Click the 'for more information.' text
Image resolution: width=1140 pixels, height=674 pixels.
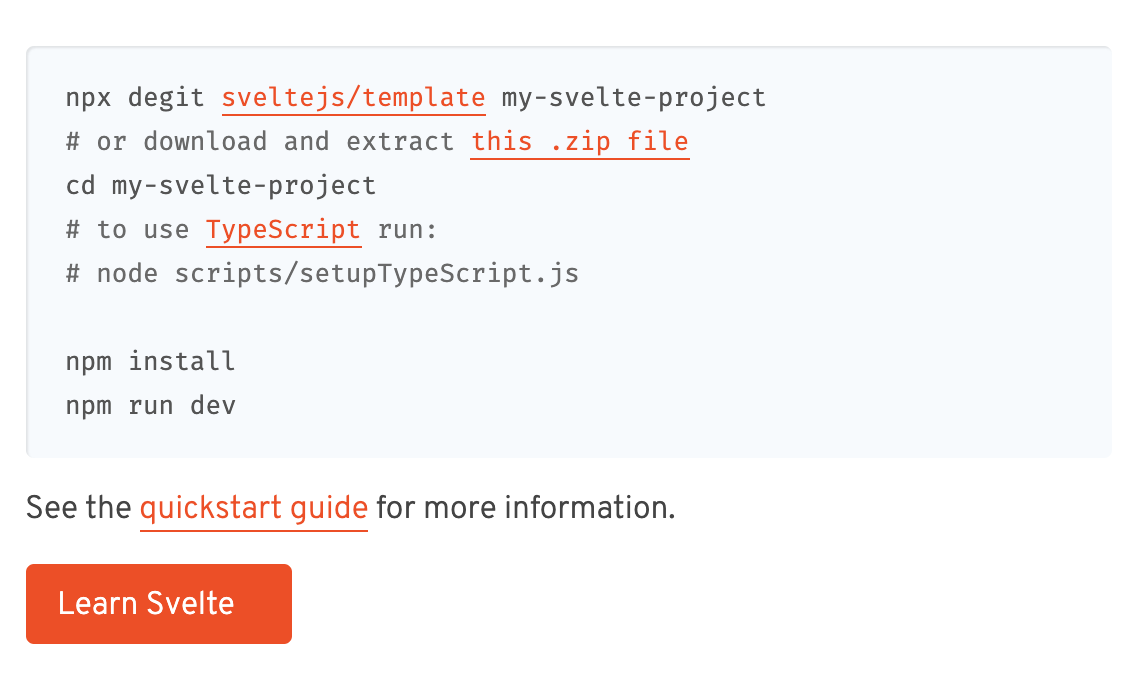click(x=526, y=508)
